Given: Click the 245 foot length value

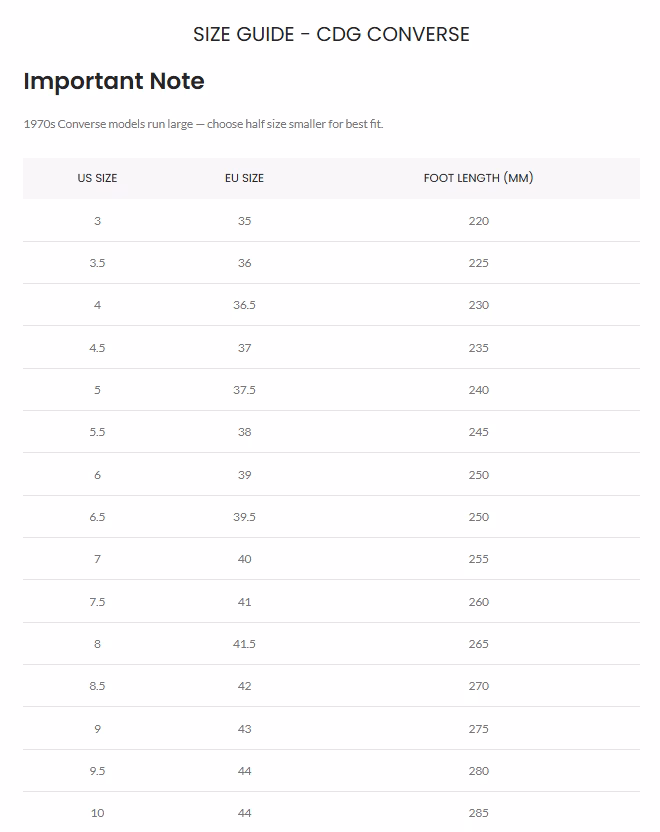Looking at the screenshot, I should [478, 432].
